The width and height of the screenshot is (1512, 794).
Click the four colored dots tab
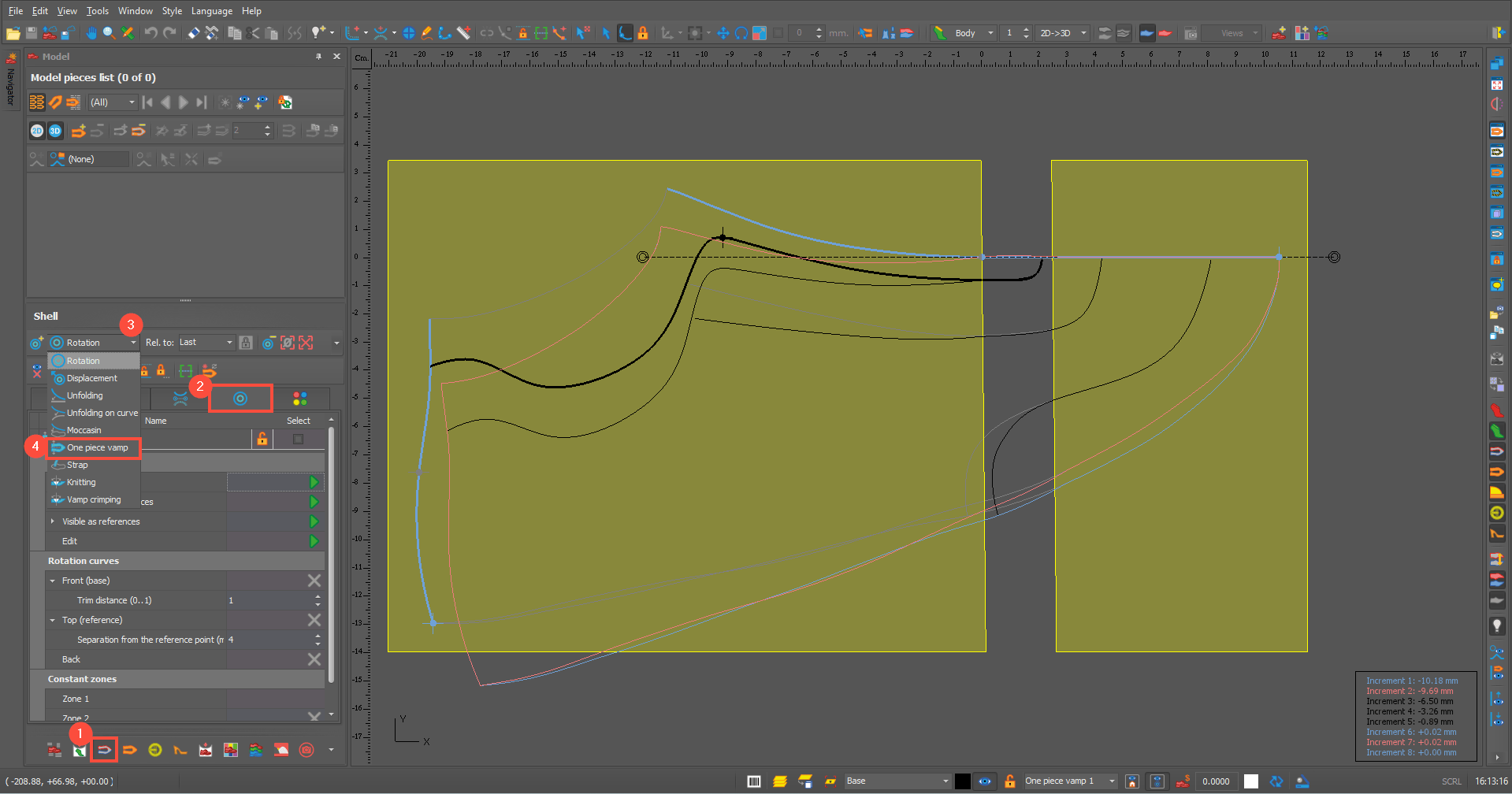pos(299,399)
